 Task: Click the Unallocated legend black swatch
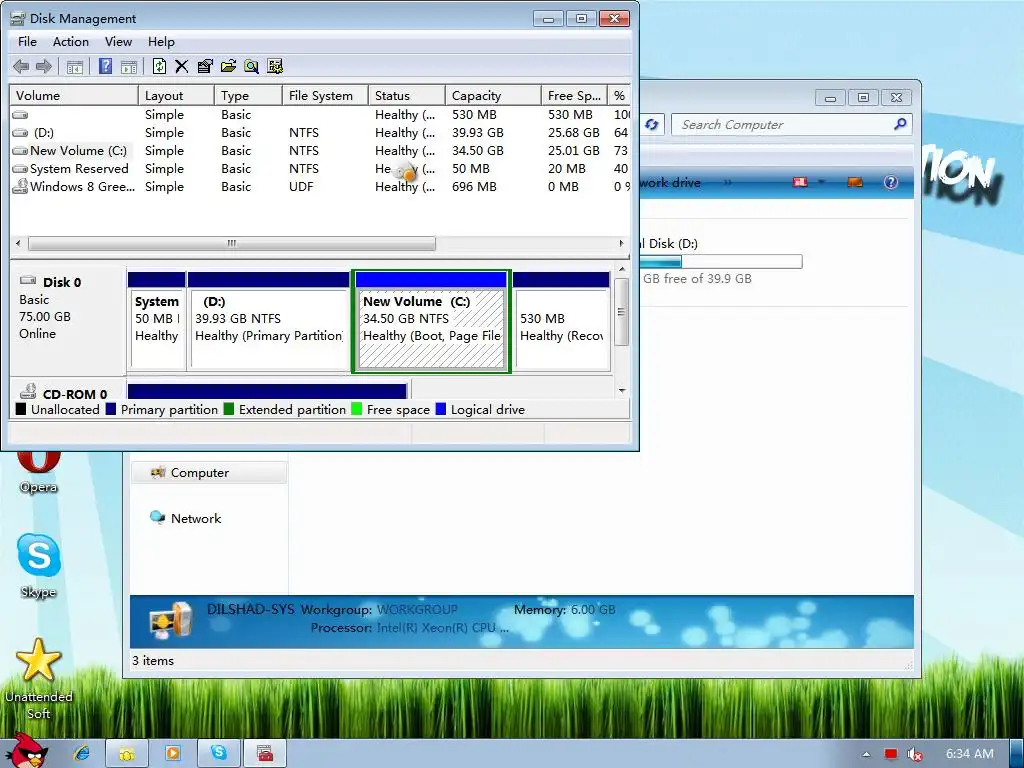click(x=21, y=409)
